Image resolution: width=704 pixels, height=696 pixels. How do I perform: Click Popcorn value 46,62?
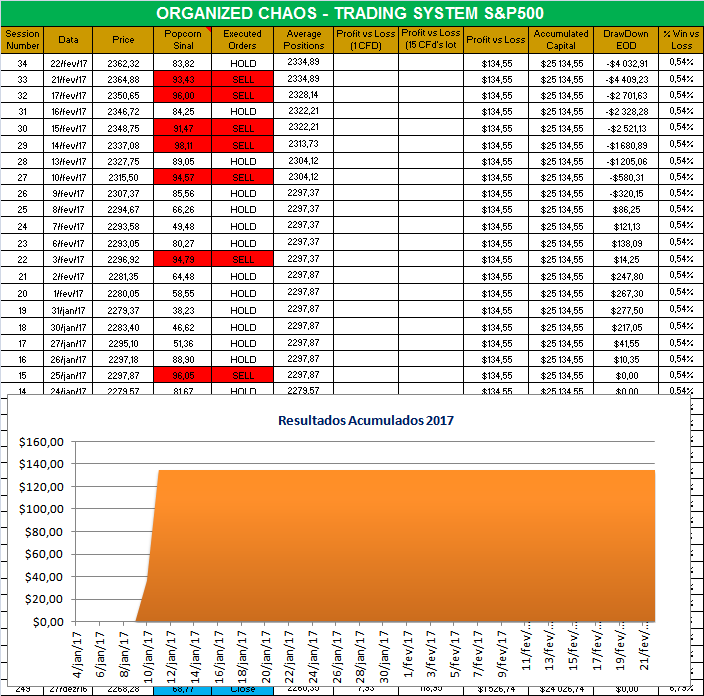click(x=183, y=327)
